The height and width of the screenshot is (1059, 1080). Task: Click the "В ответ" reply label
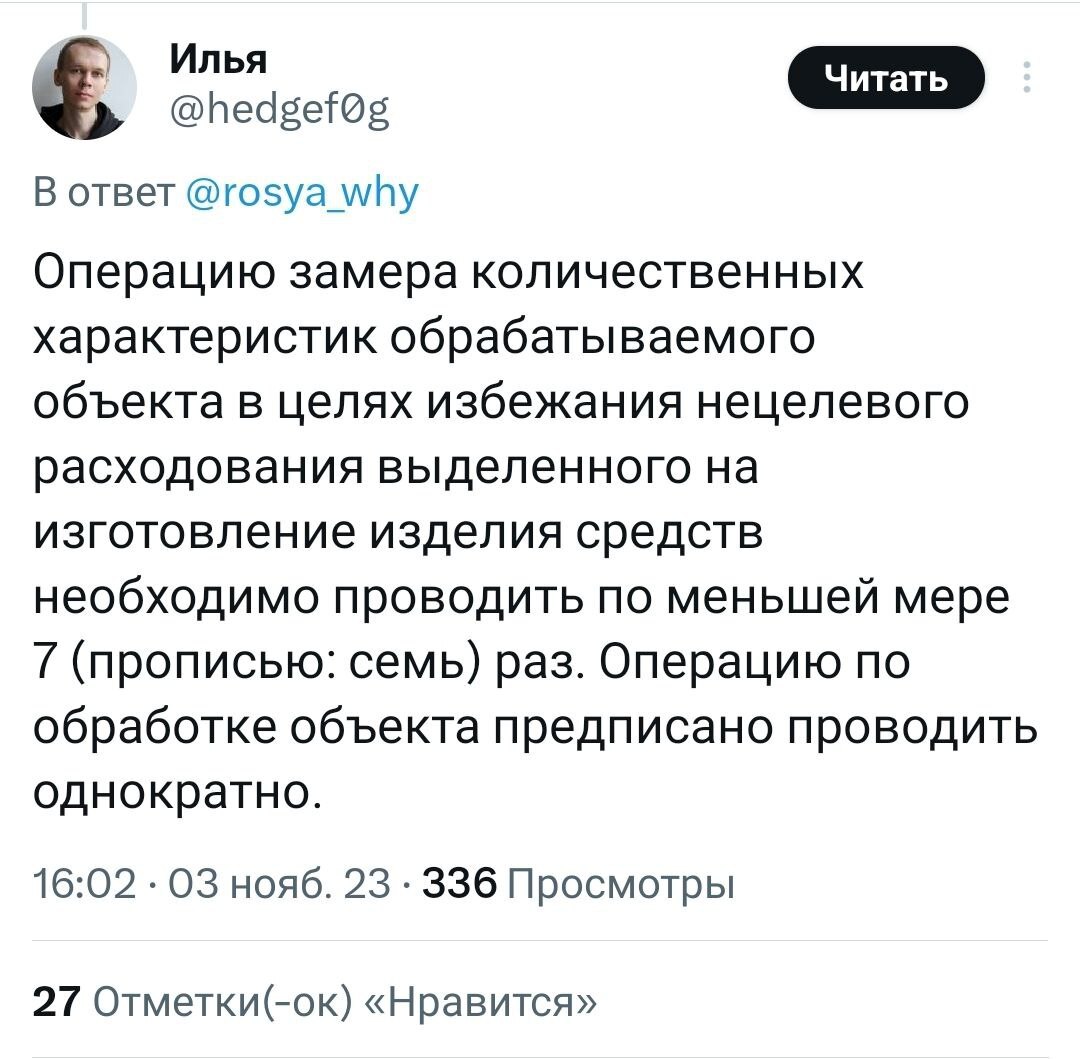[105, 190]
